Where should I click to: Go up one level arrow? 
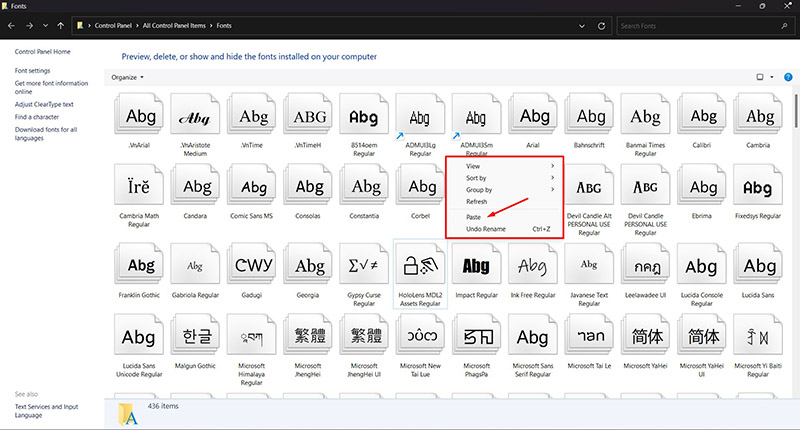61,26
